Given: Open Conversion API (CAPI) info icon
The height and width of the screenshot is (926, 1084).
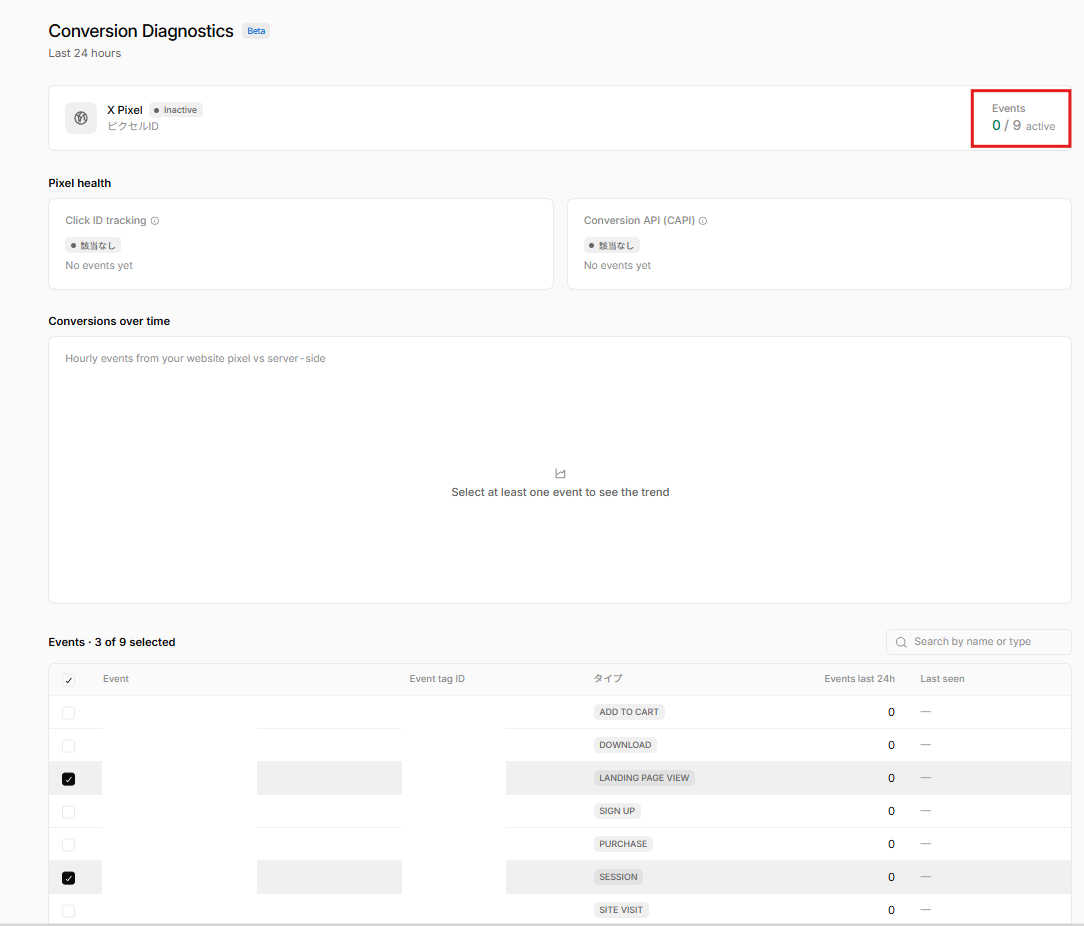Looking at the screenshot, I should pos(702,221).
